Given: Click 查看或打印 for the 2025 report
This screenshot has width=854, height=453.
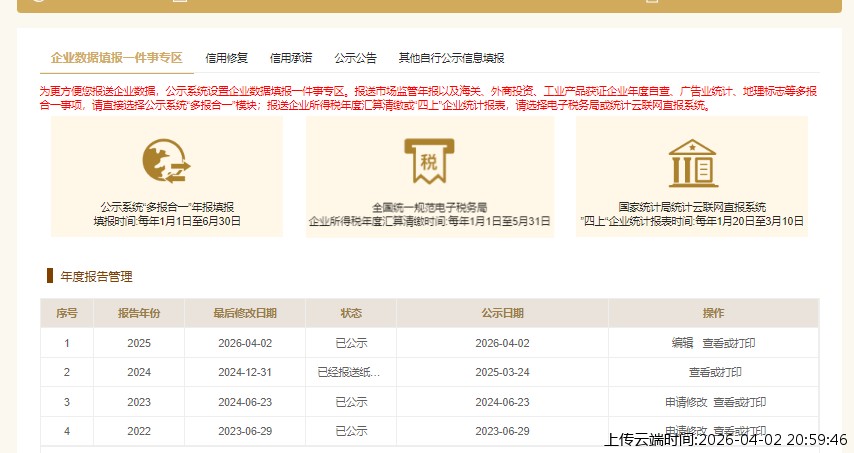Looking at the screenshot, I should (x=729, y=343).
